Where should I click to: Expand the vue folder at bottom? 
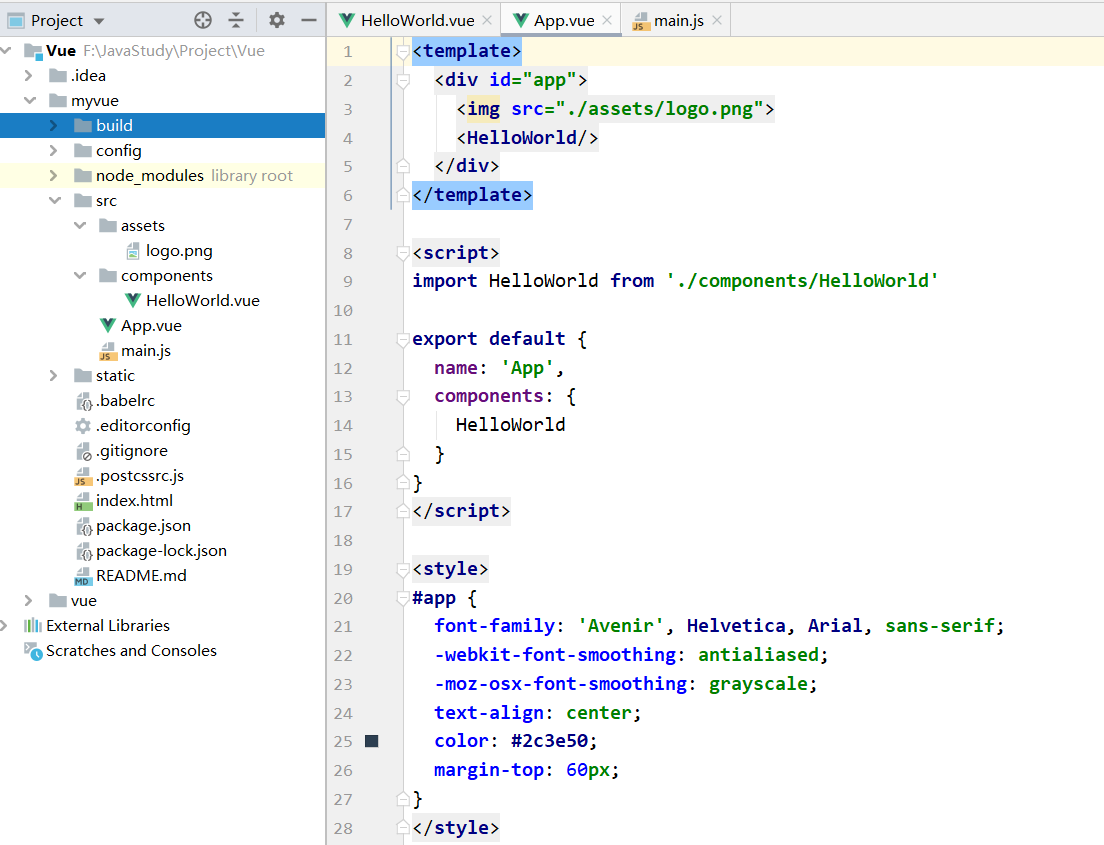coord(28,601)
